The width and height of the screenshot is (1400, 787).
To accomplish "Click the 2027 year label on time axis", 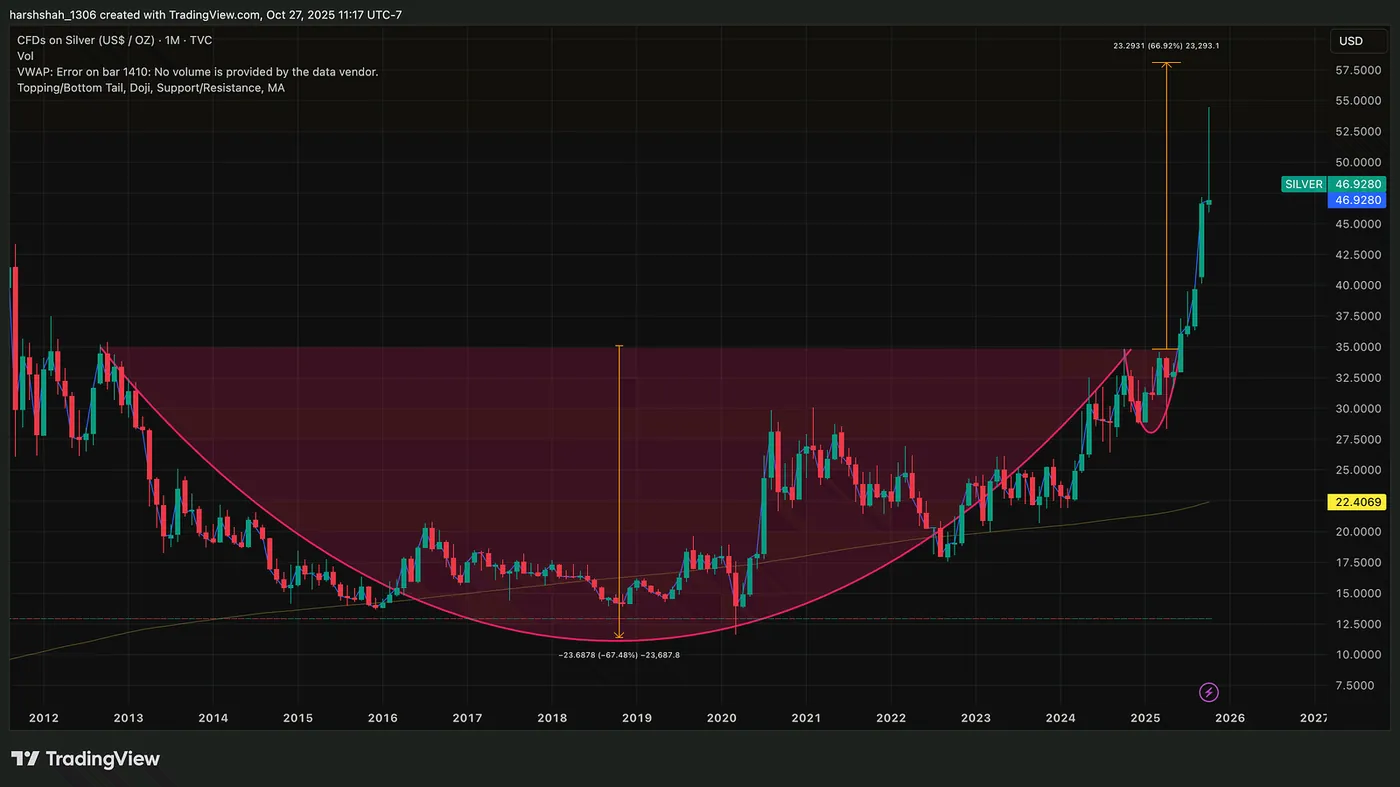I will (1313, 718).
